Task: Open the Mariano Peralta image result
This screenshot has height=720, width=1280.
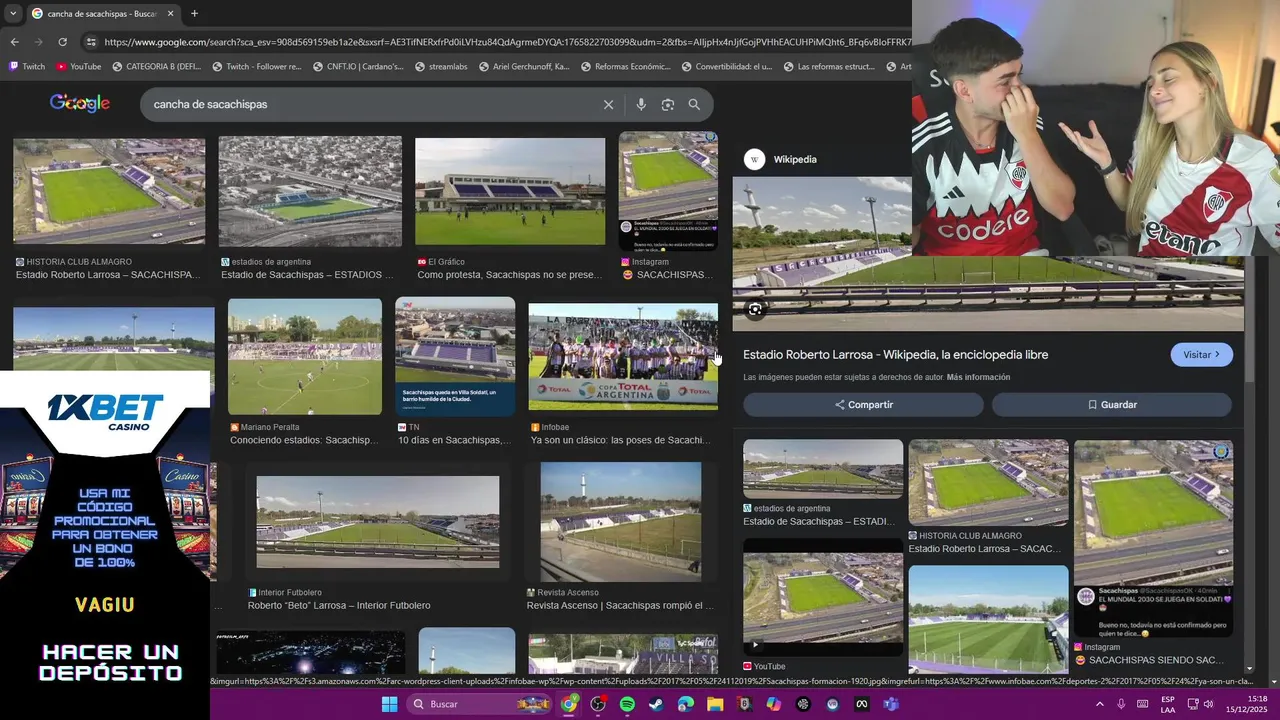Action: (x=305, y=356)
